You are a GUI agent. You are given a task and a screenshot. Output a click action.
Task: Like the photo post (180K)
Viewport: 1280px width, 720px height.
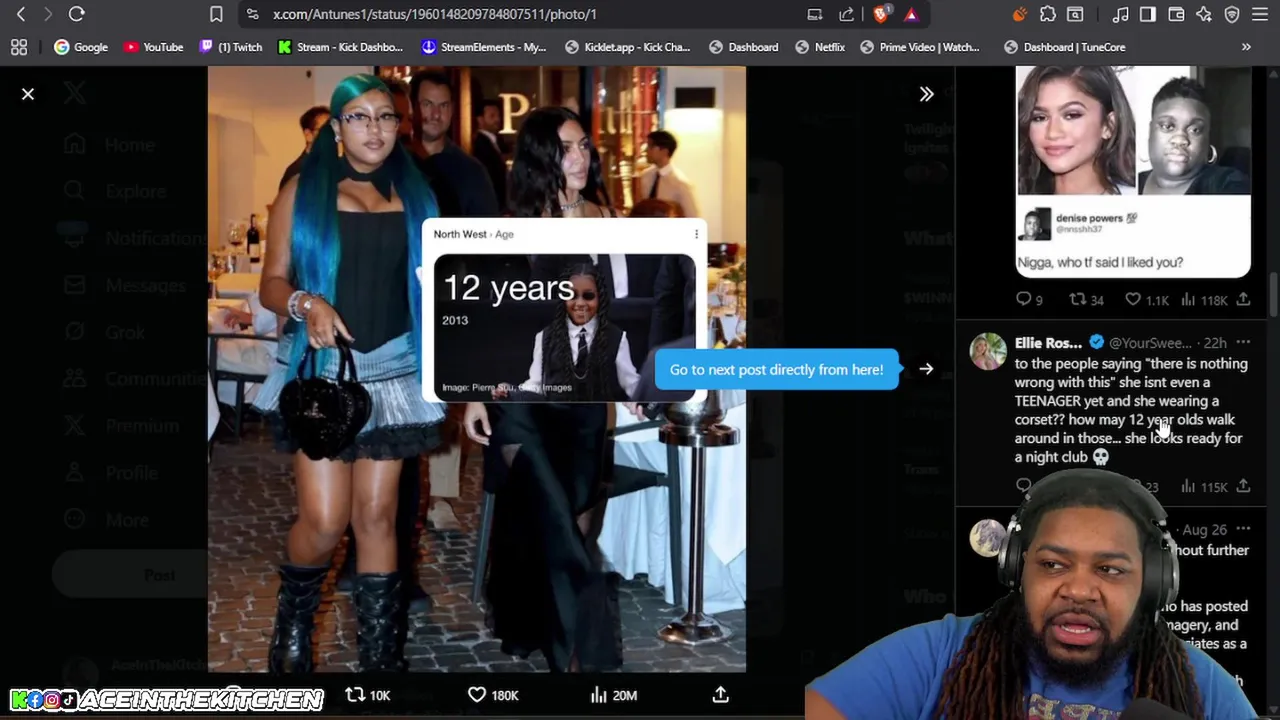point(493,695)
